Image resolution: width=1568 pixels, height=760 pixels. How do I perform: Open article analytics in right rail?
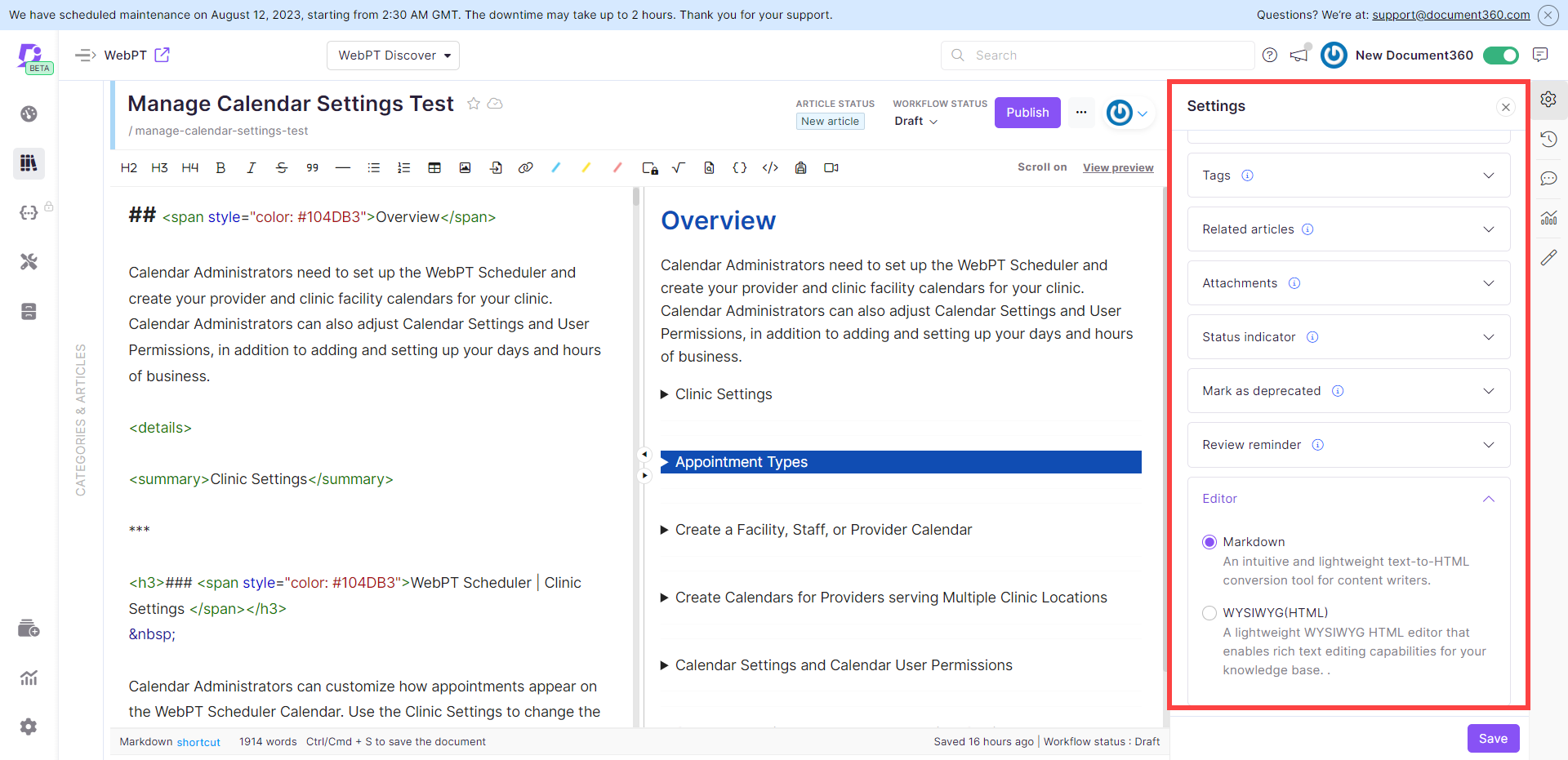point(1548,218)
